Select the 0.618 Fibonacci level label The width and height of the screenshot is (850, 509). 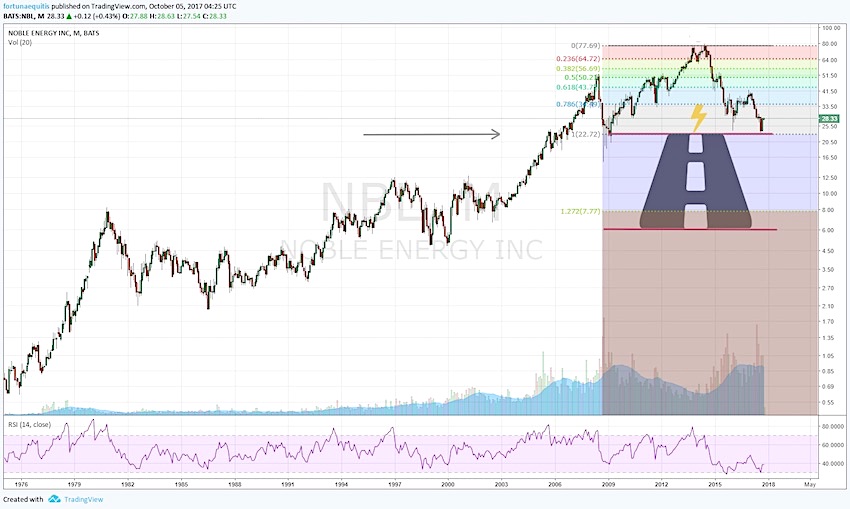tap(578, 87)
